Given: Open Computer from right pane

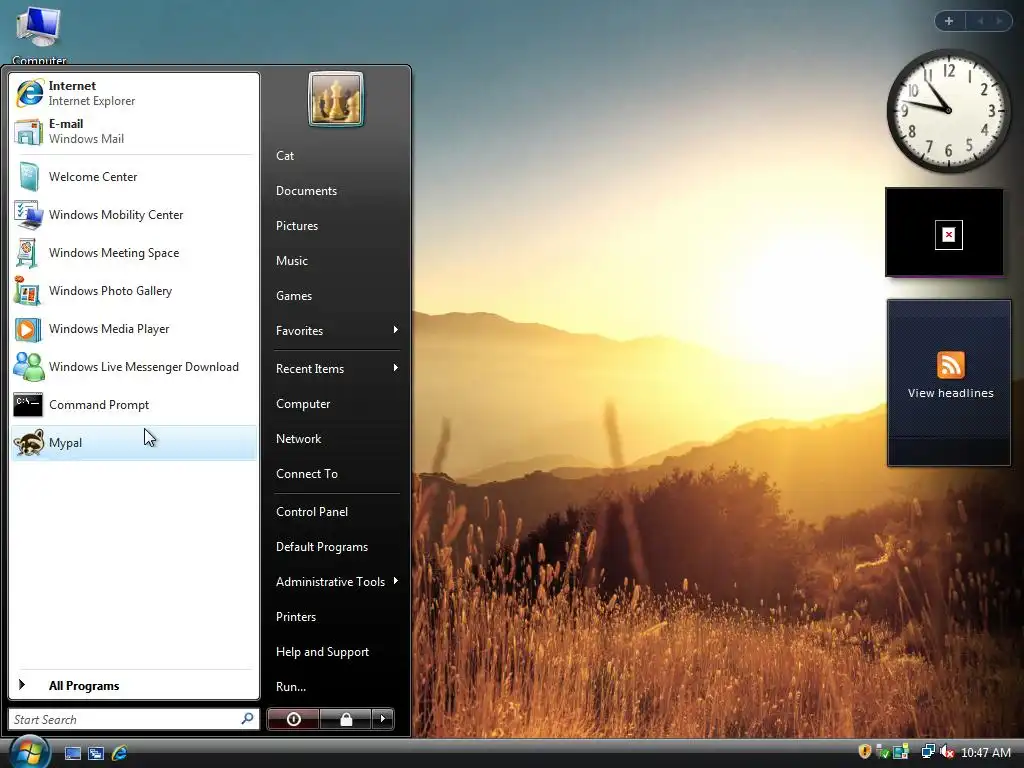Looking at the screenshot, I should [337, 404].
